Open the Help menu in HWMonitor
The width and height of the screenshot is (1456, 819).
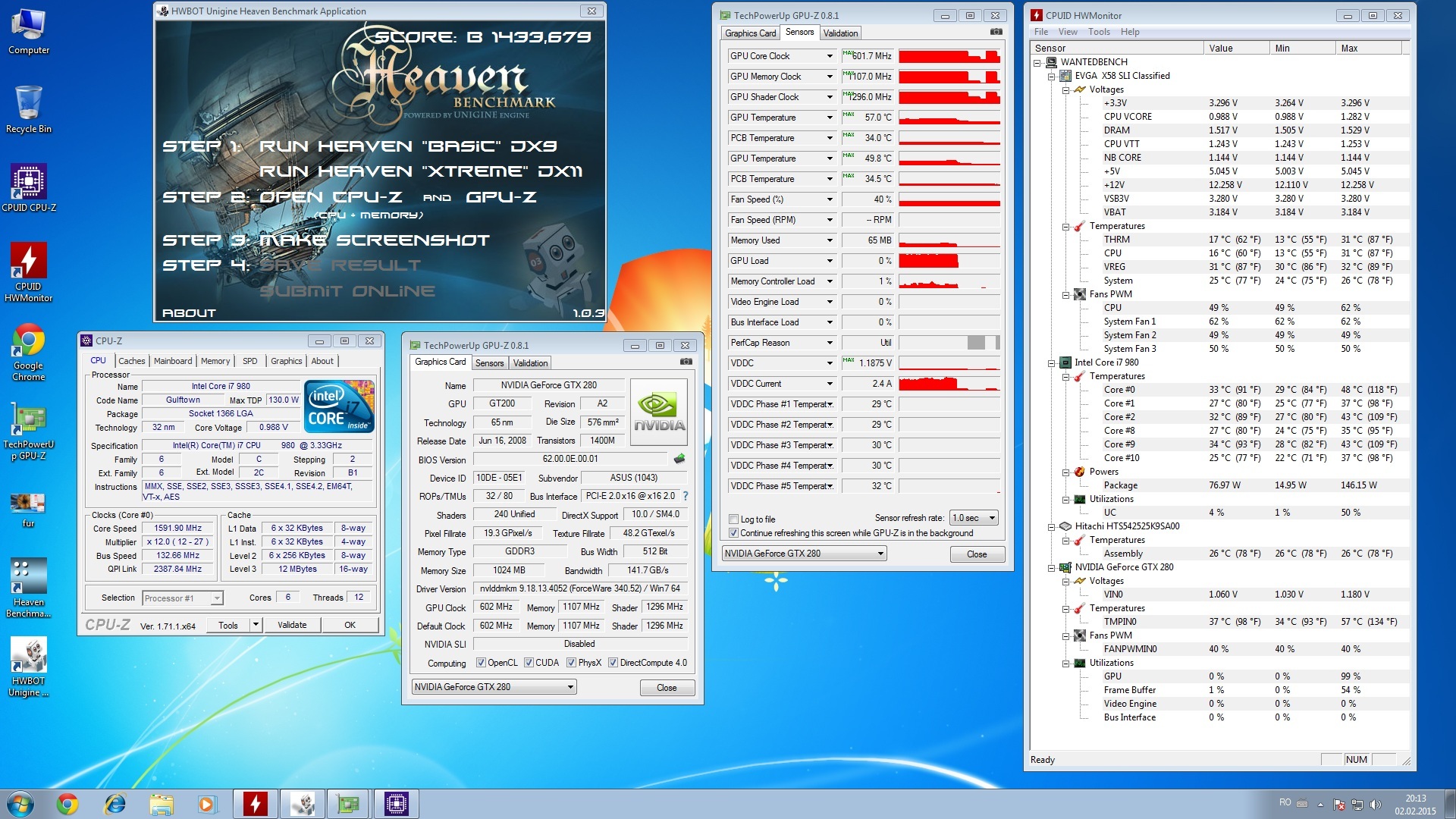pyautogui.click(x=1130, y=32)
